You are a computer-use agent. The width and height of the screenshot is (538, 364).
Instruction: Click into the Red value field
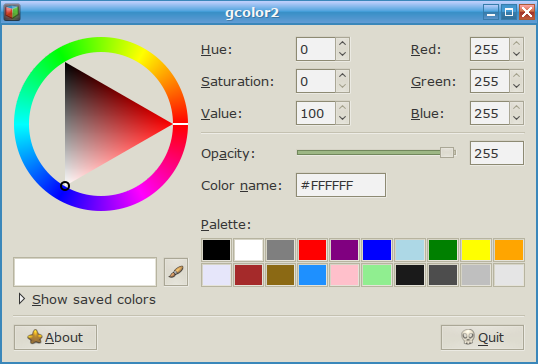click(x=490, y=49)
